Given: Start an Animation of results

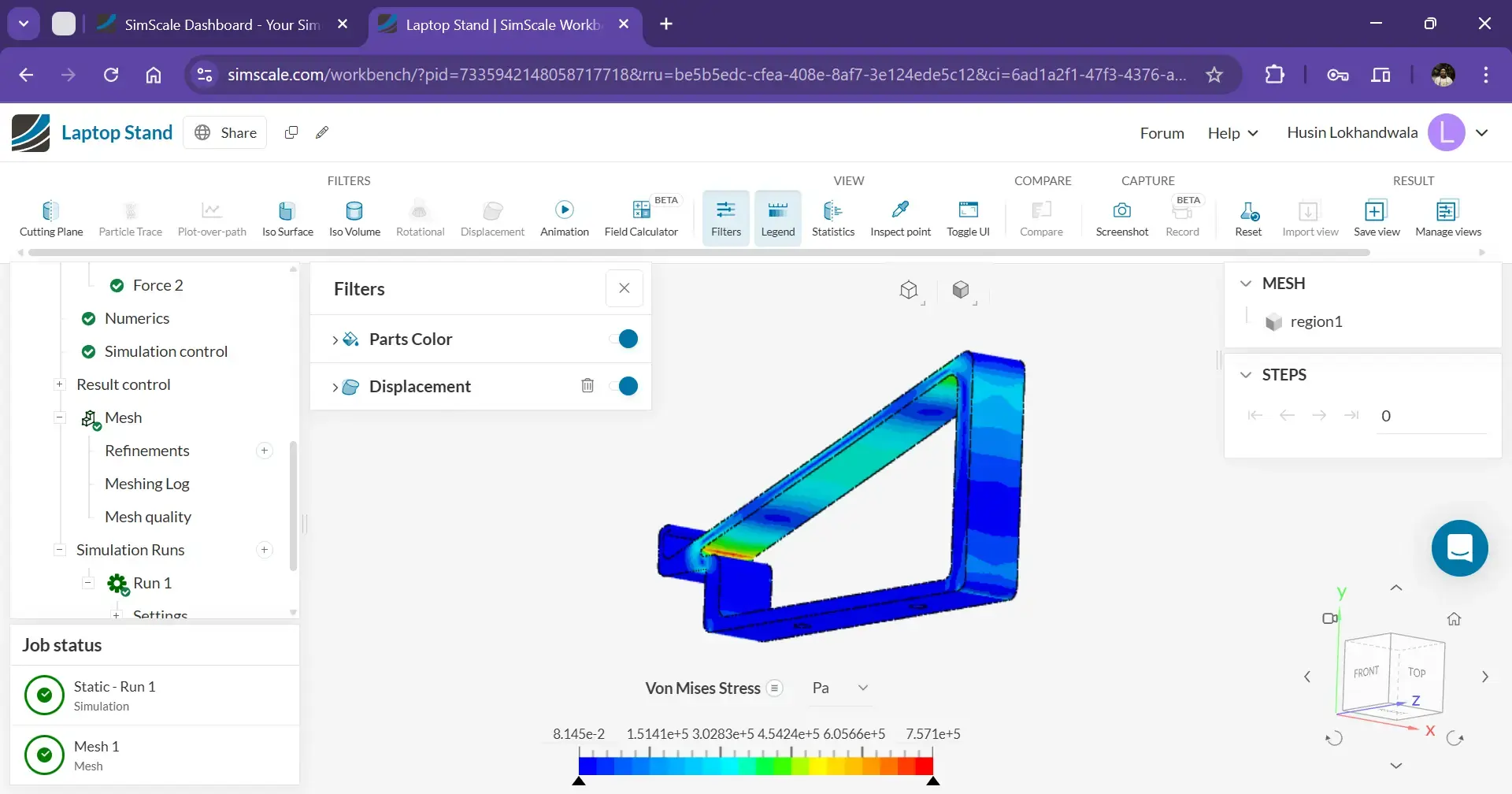Looking at the screenshot, I should pyautogui.click(x=564, y=217).
